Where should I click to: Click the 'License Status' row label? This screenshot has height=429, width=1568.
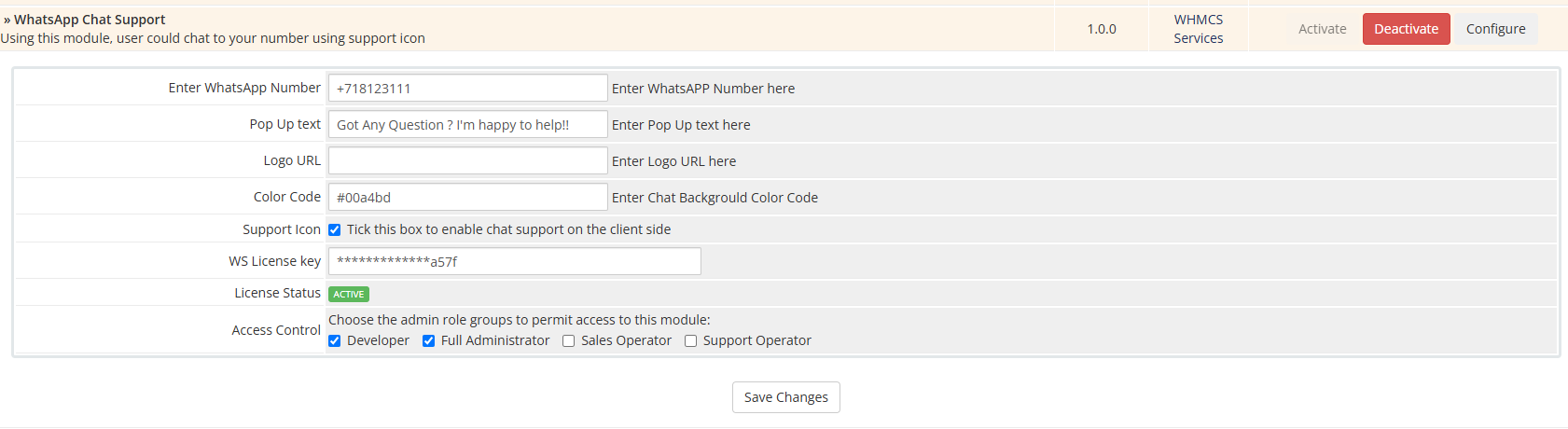(277, 293)
